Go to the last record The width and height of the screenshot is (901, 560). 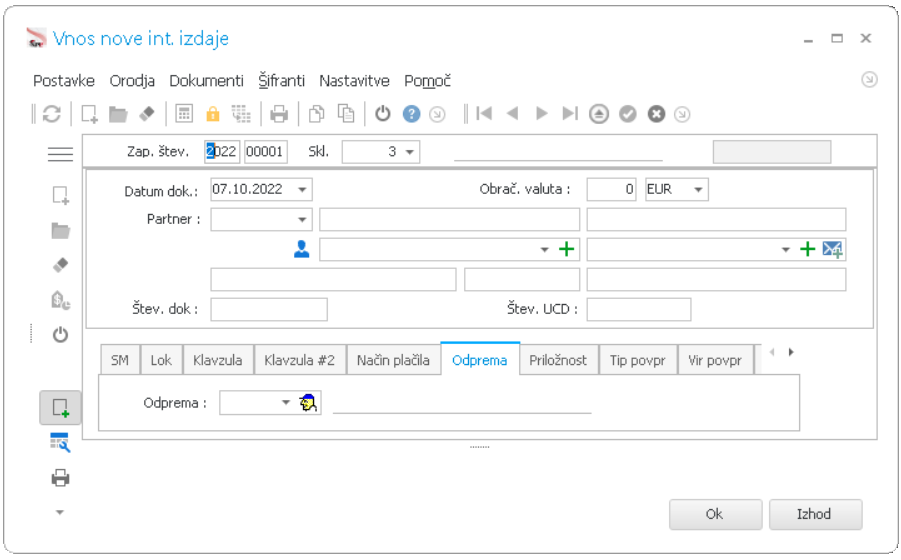click(x=570, y=114)
